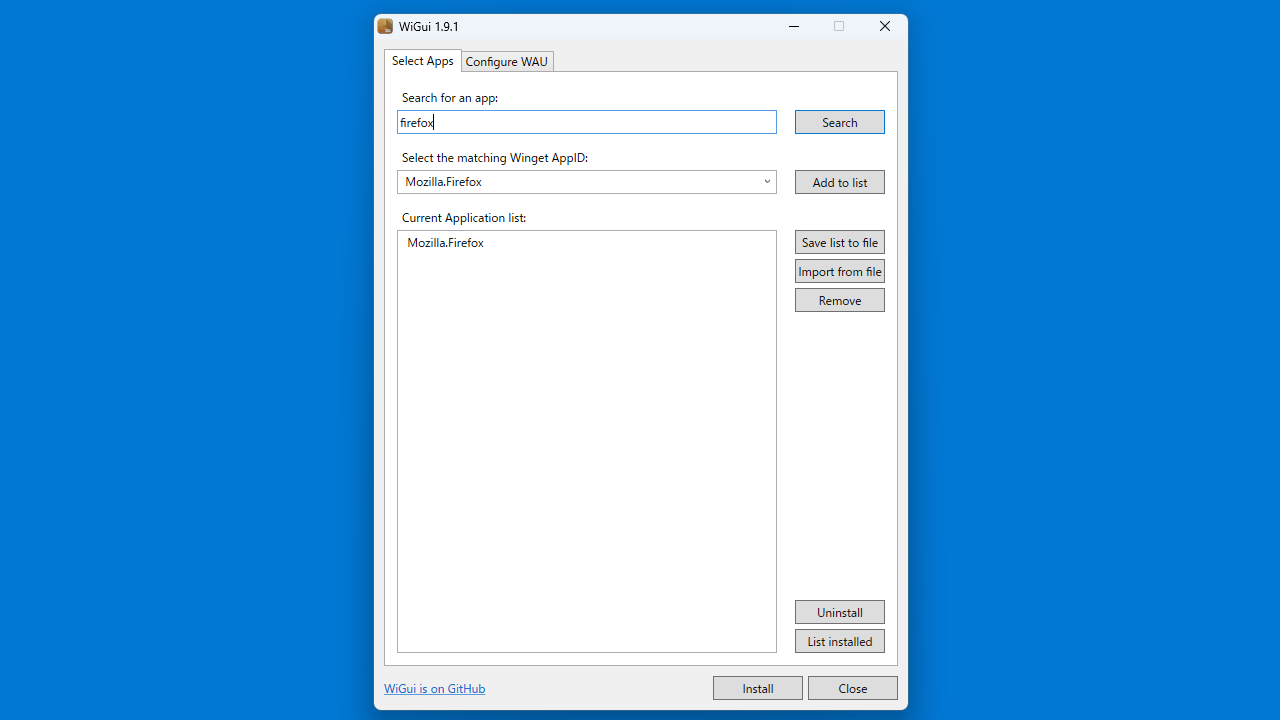The image size is (1280, 720).
Task: Click the Close button at bottom
Action: [853, 688]
